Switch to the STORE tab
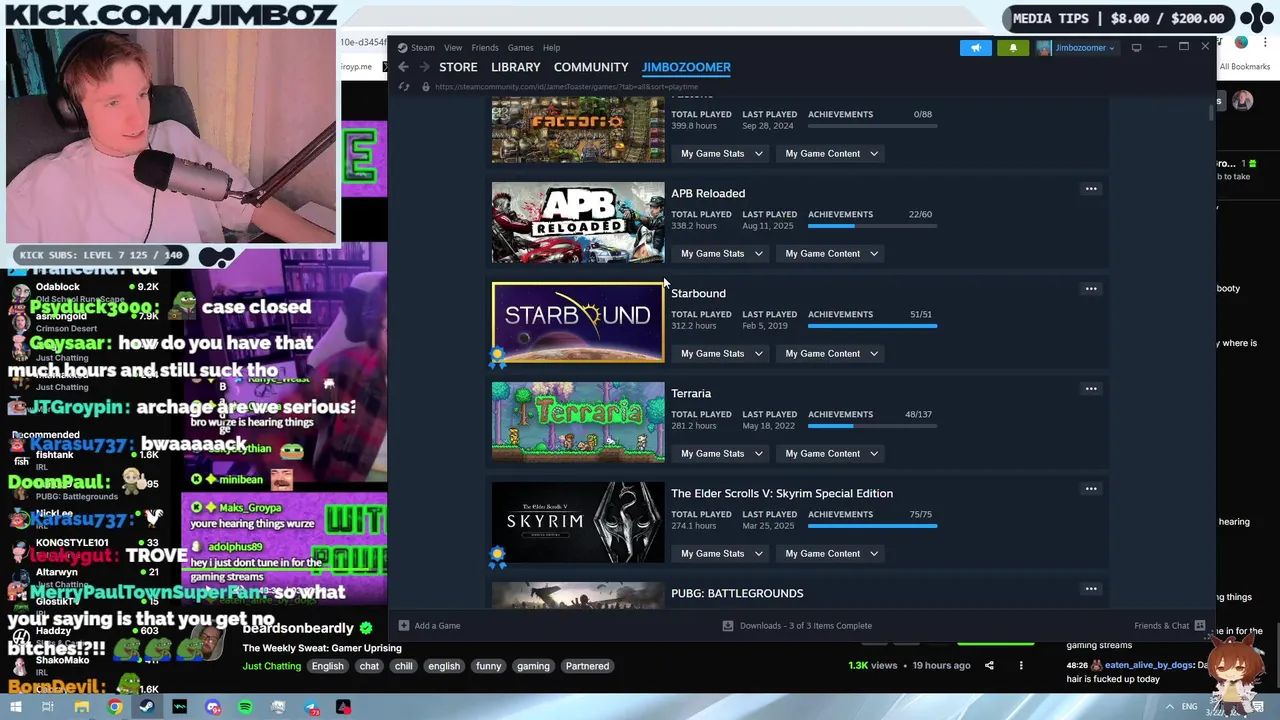Viewport: 1280px width, 720px height. (x=458, y=67)
